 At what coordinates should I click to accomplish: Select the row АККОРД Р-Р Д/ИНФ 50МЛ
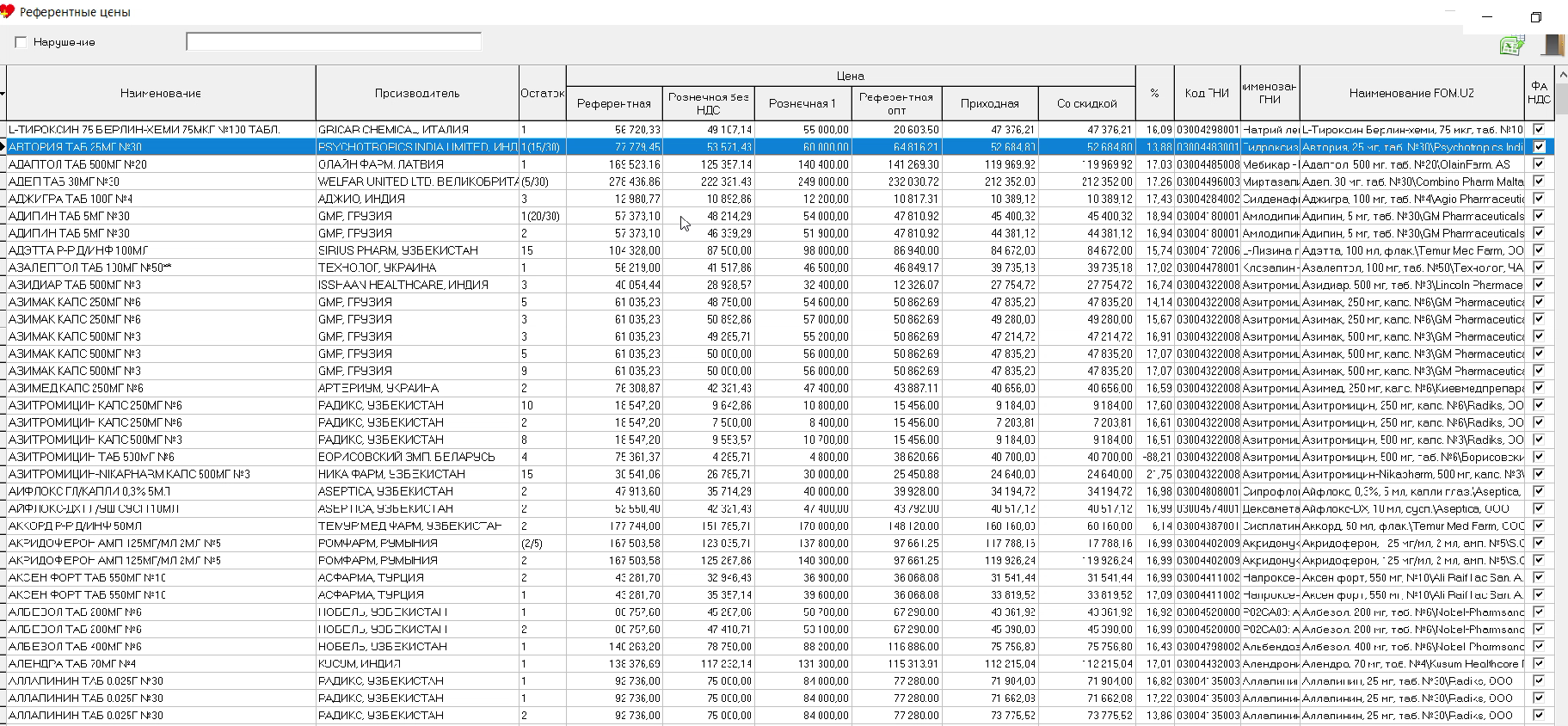click(x=780, y=526)
